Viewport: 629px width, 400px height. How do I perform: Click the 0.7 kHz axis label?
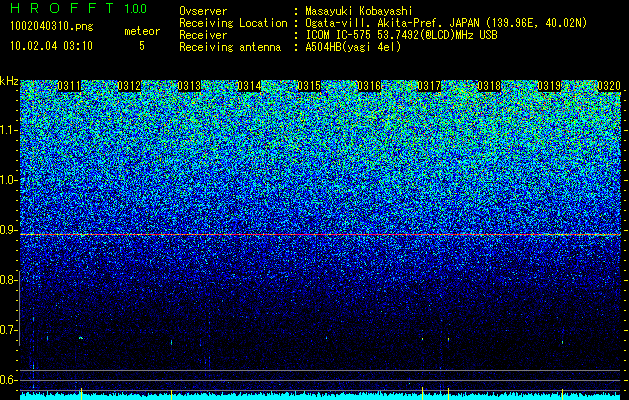tap(8, 330)
